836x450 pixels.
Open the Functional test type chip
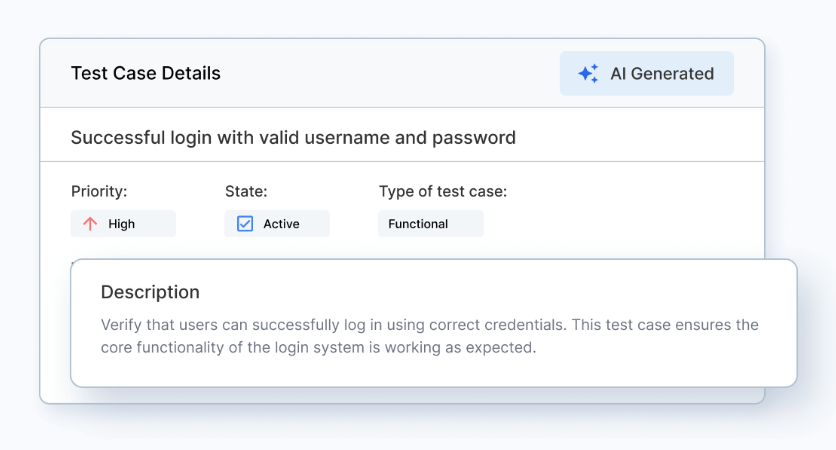(x=430, y=224)
